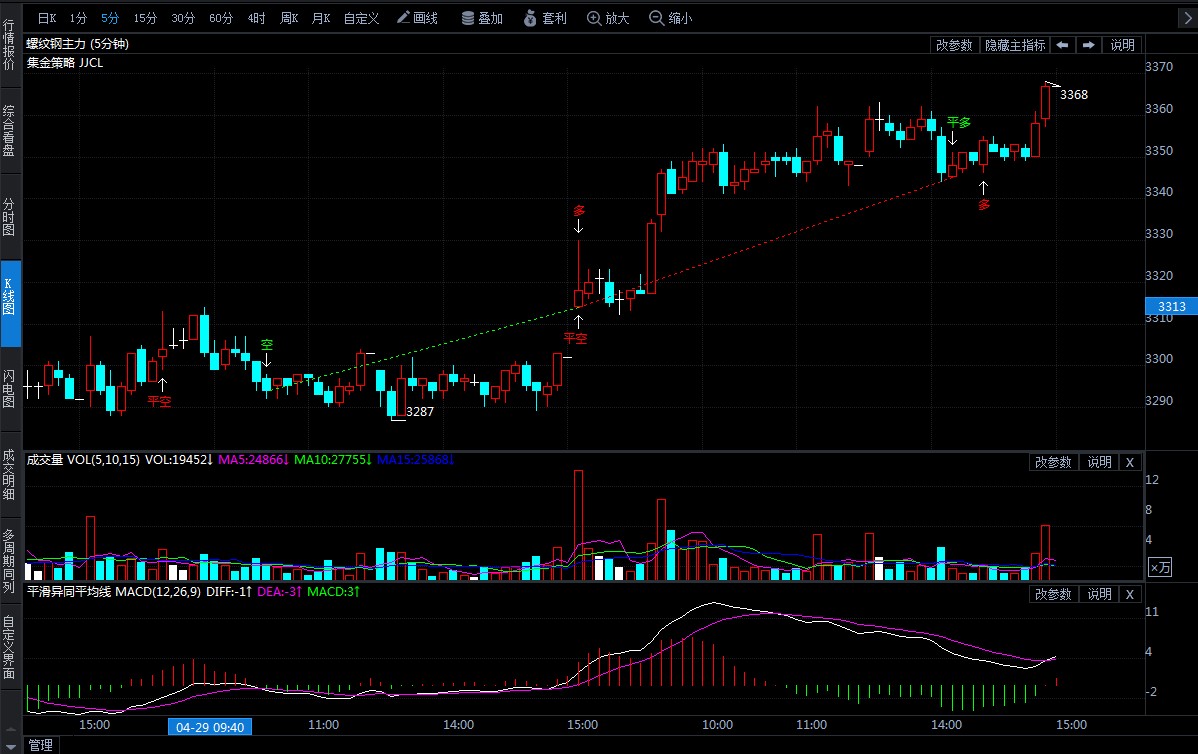Click the 叠加 overlay stack icon

coord(481,18)
